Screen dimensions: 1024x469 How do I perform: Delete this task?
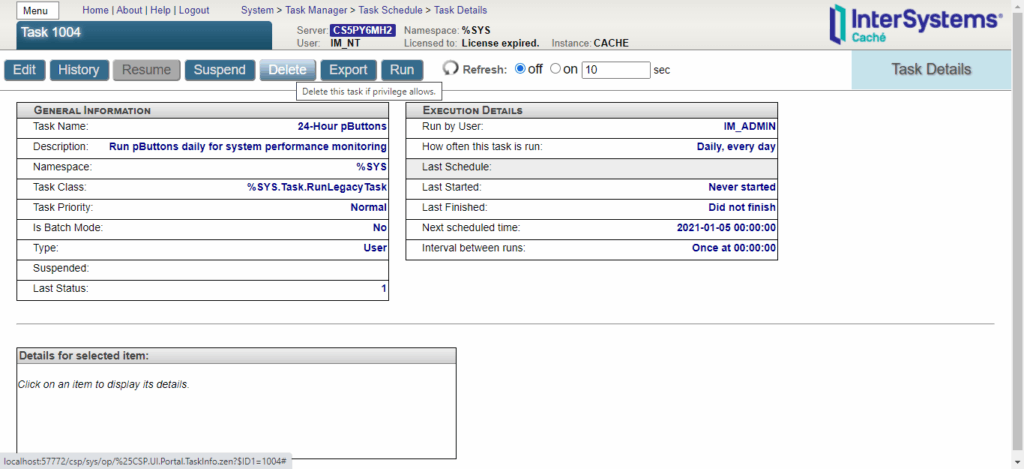click(288, 70)
